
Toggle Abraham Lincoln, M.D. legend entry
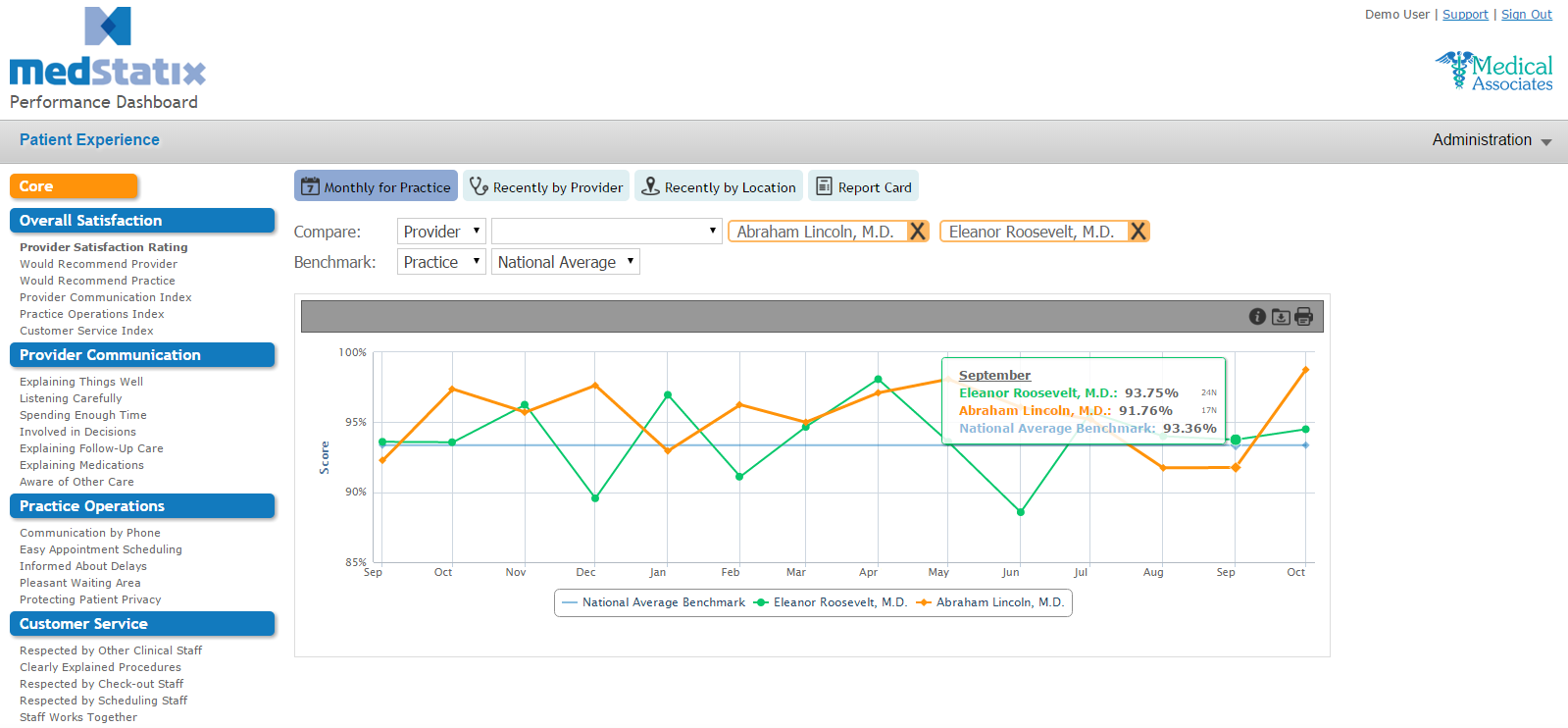coord(990,602)
